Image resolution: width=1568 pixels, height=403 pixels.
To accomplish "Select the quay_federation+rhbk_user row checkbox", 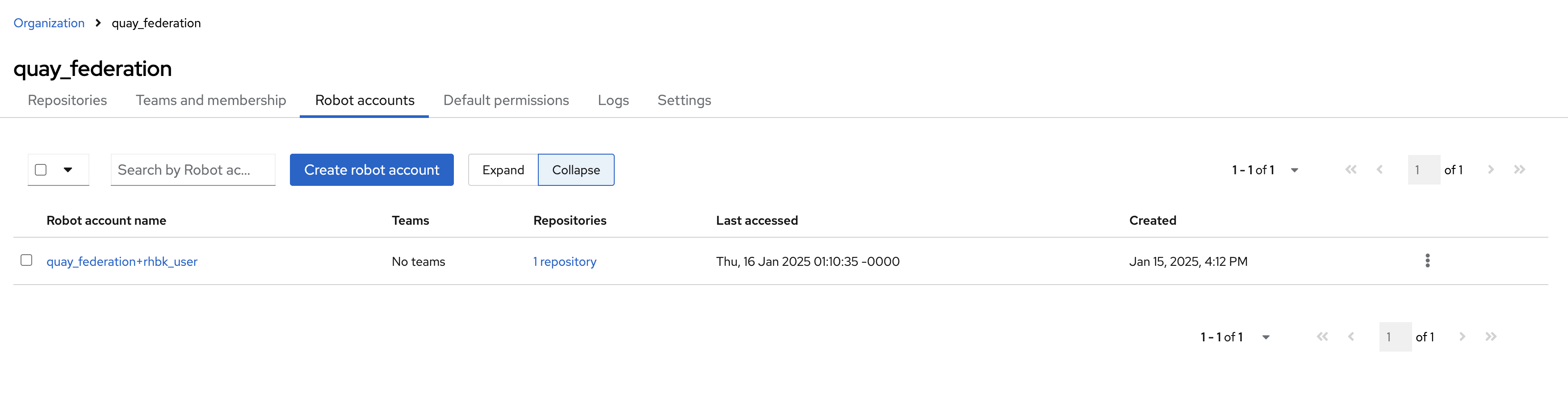I will pos(26,260).
